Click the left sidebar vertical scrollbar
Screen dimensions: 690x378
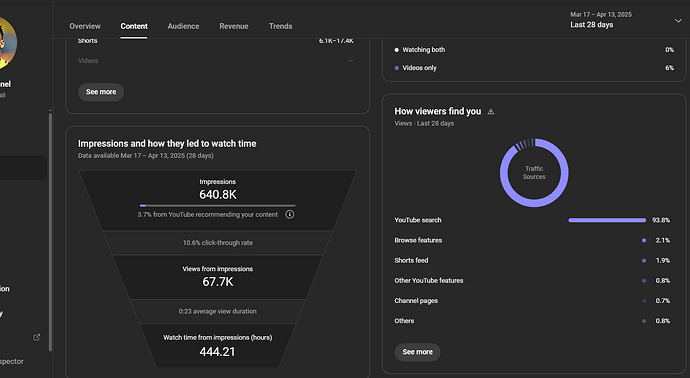(x=50, y=231)
